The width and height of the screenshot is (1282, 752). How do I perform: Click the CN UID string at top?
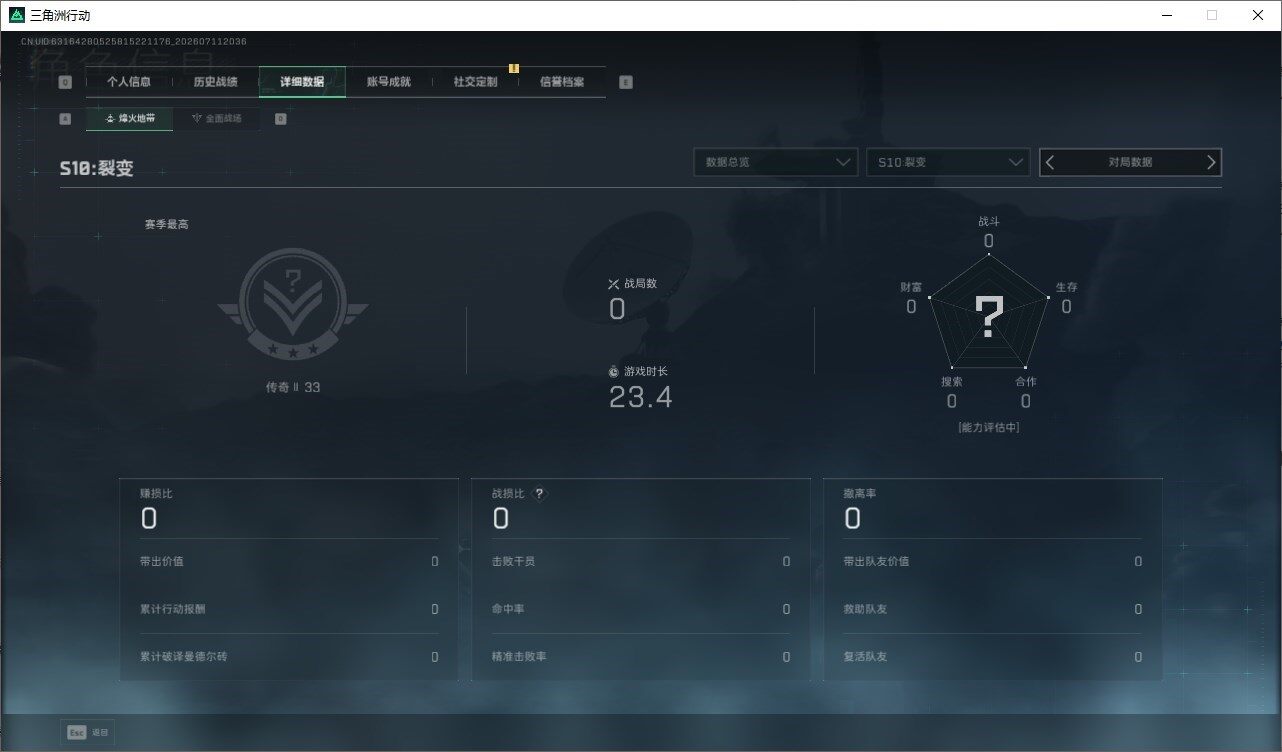(x=134, y=42)
